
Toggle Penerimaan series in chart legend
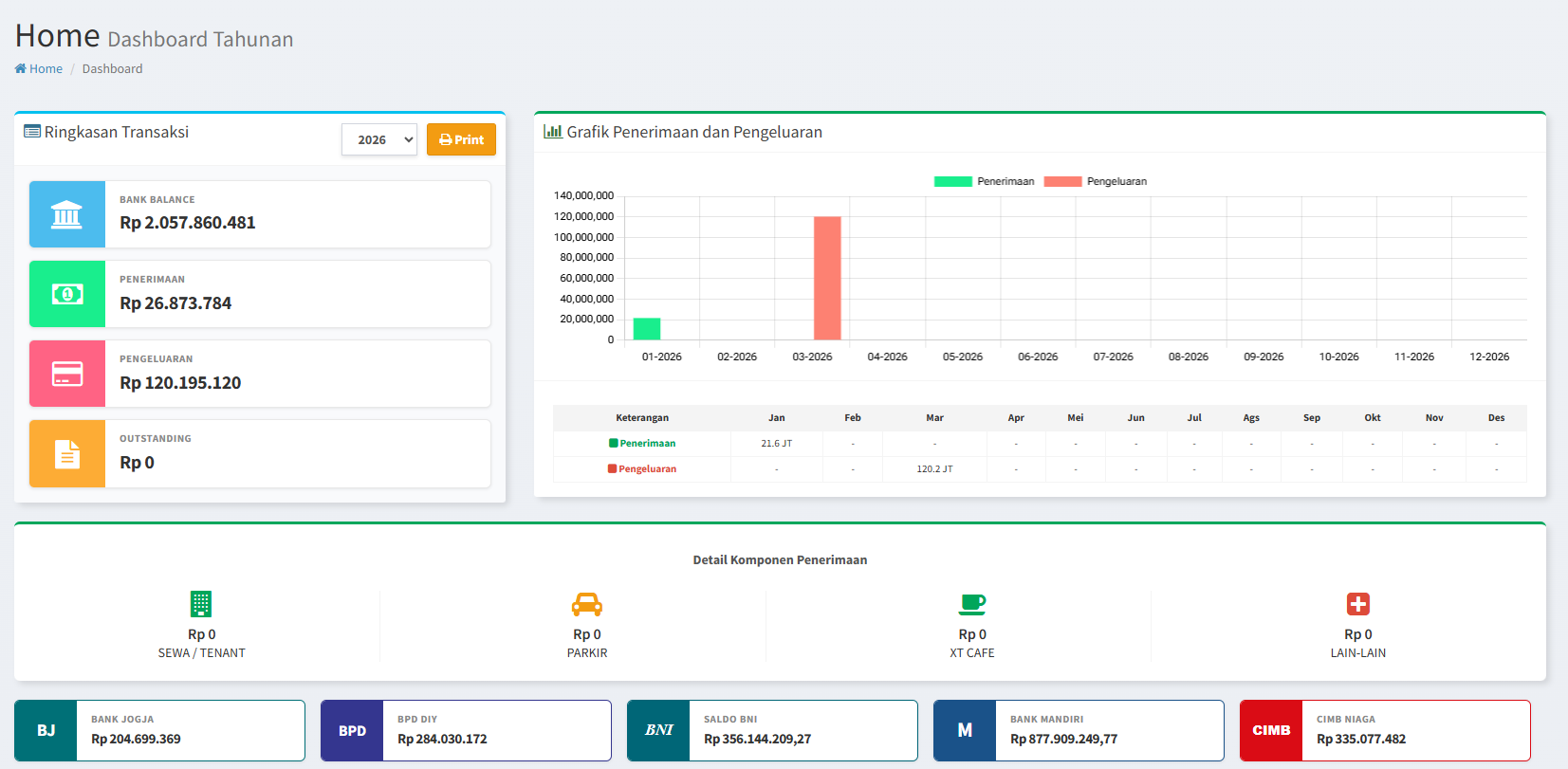tap(984, 181)
